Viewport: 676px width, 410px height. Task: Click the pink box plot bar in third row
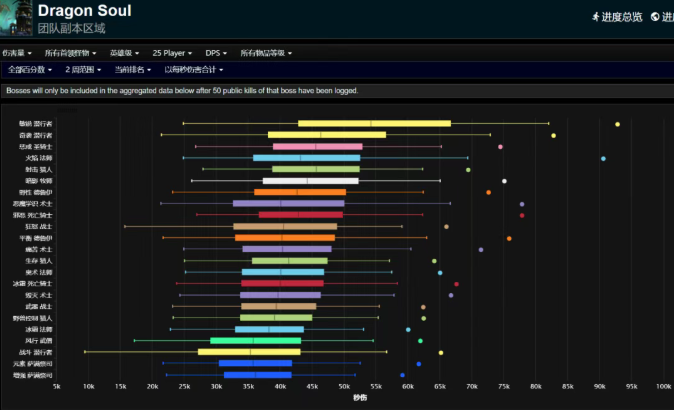[317, 147]
